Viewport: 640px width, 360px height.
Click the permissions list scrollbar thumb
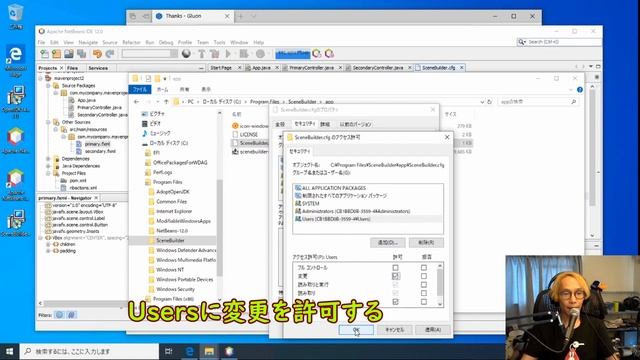click(x=440, y=282)
